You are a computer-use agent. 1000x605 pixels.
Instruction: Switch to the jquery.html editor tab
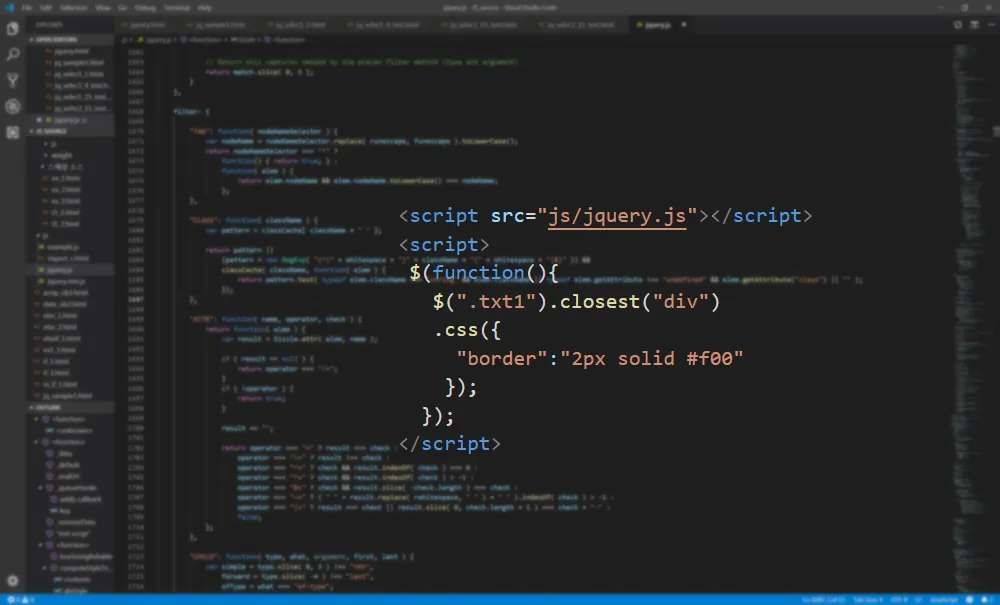click(147, 25)
